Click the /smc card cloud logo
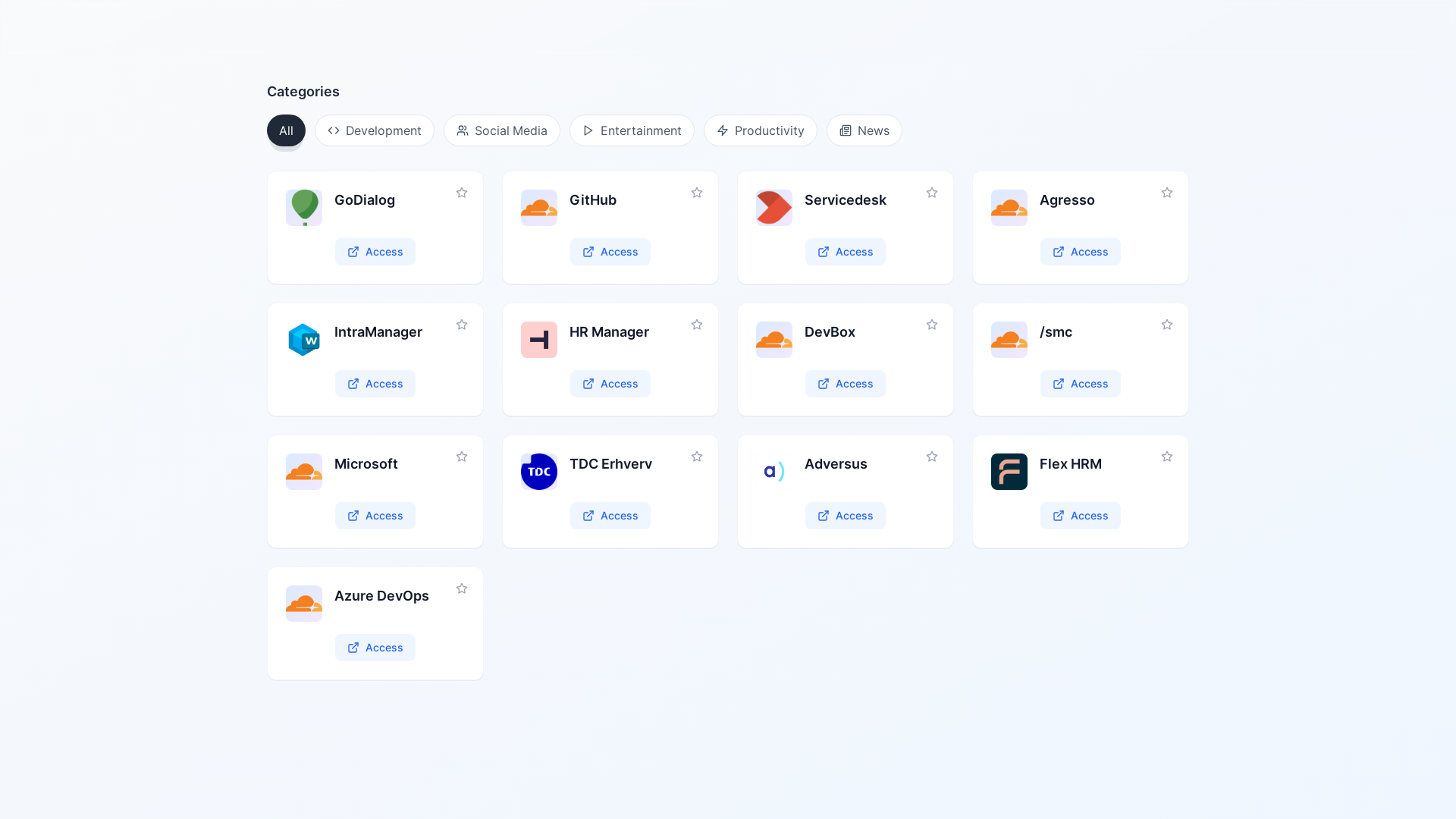The height and width of the screenshot is (819, 1456). [x=1009, y=340]
